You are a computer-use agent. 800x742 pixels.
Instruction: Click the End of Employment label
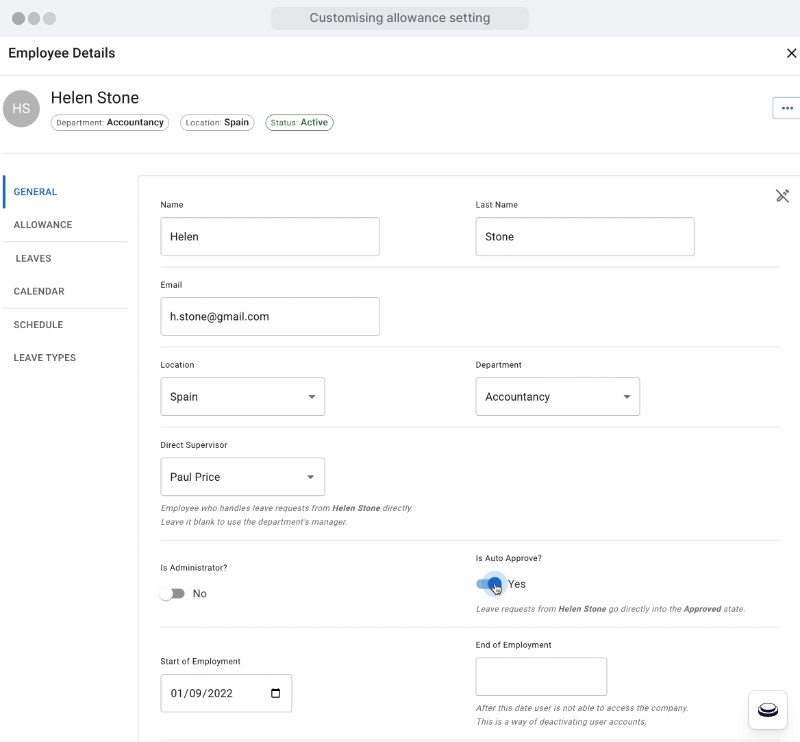click(x=513, y=645)
